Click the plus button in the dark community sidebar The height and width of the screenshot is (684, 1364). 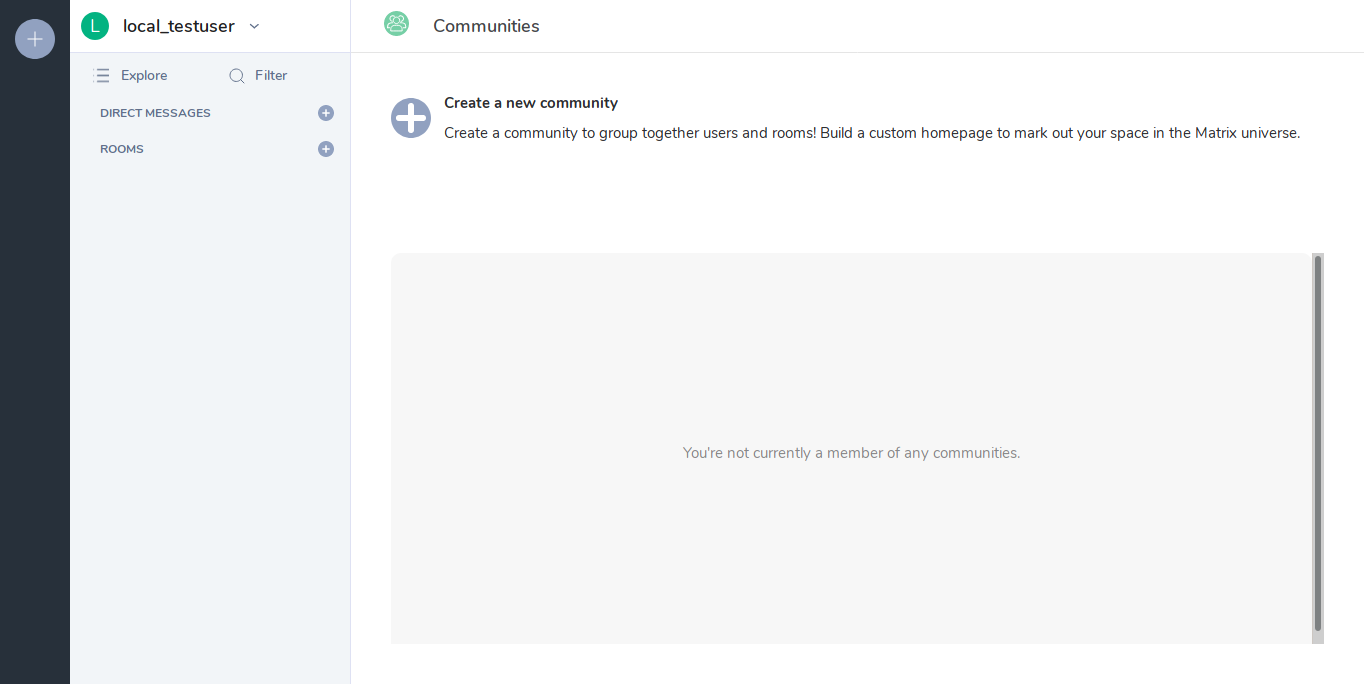[35, 39]
